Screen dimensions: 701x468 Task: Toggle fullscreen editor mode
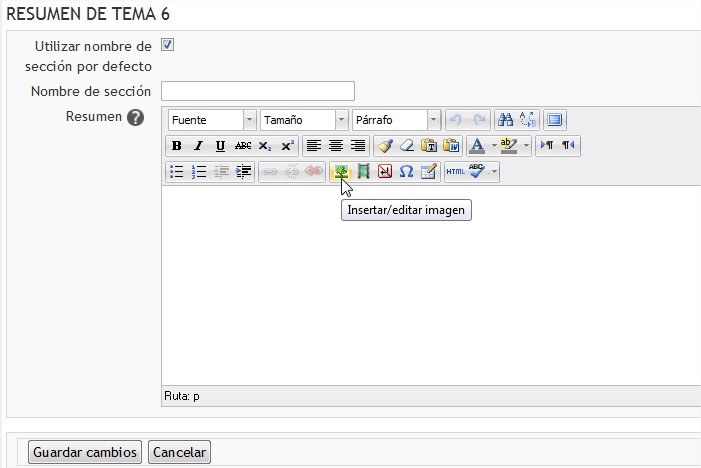[555, 120]
